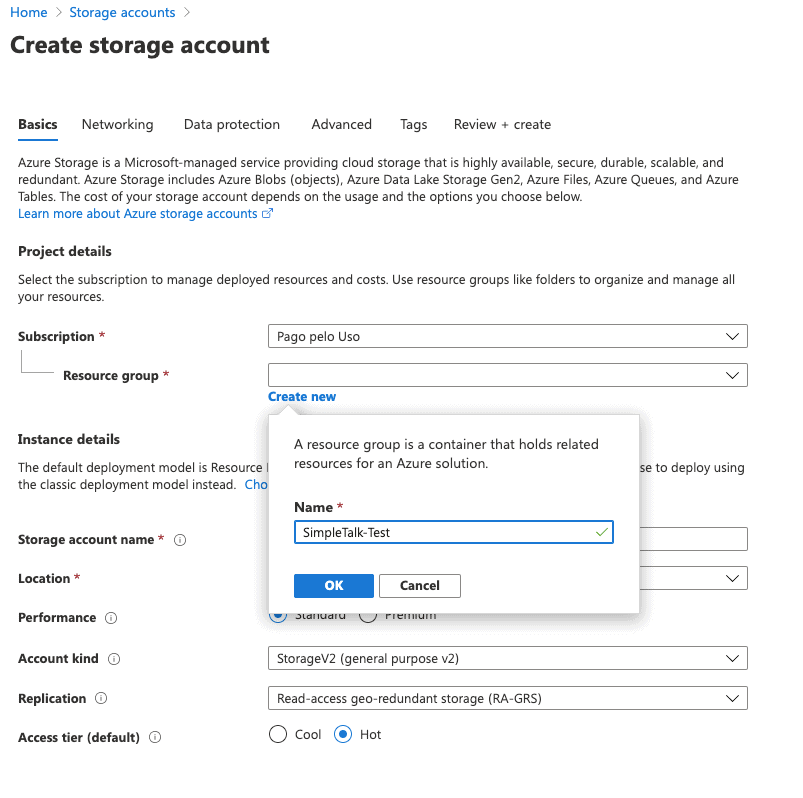The width and height of the screenshot is (803, 798).
Task: Click the Storage accounts breadcrumb link
Action: point(122,13)
